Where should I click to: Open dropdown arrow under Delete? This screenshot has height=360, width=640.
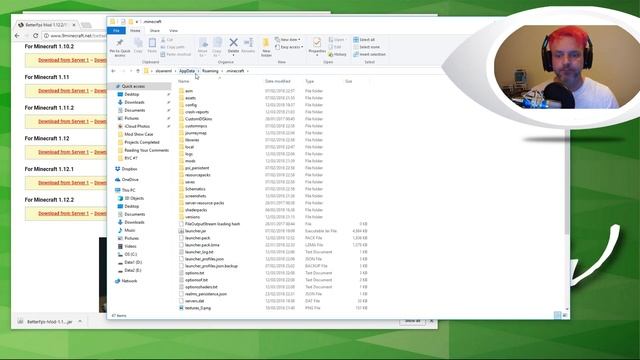pos(233,56)
